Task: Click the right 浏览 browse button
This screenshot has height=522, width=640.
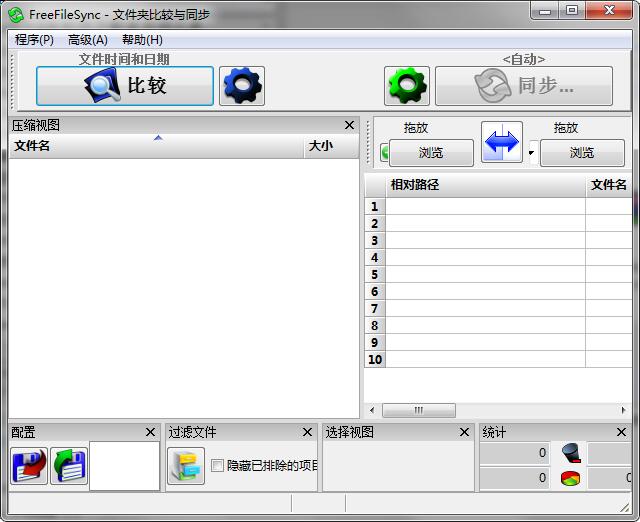Action: click(x=582, y=153)
